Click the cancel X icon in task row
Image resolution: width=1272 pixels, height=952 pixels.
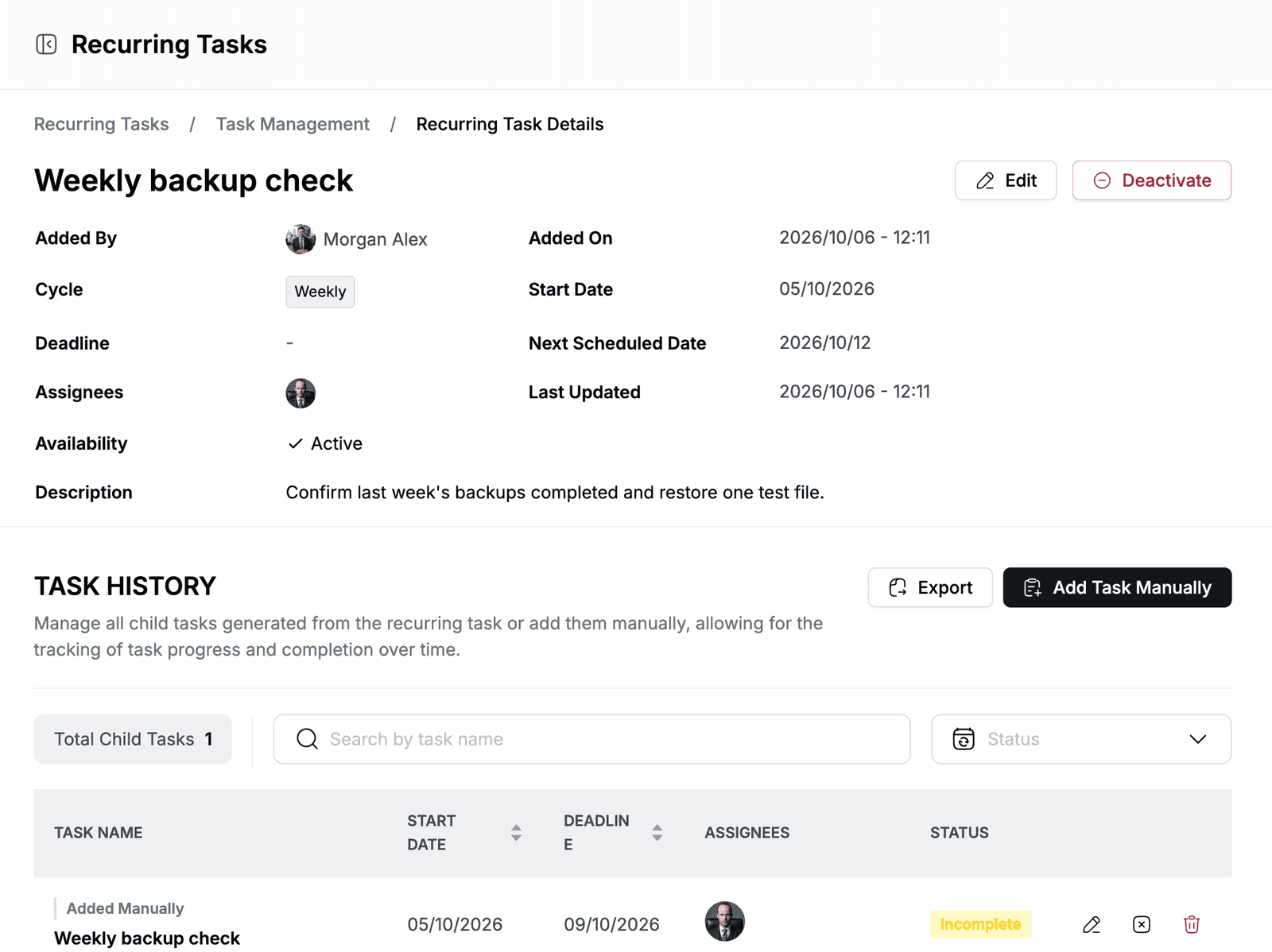[x=1142, y=924]
